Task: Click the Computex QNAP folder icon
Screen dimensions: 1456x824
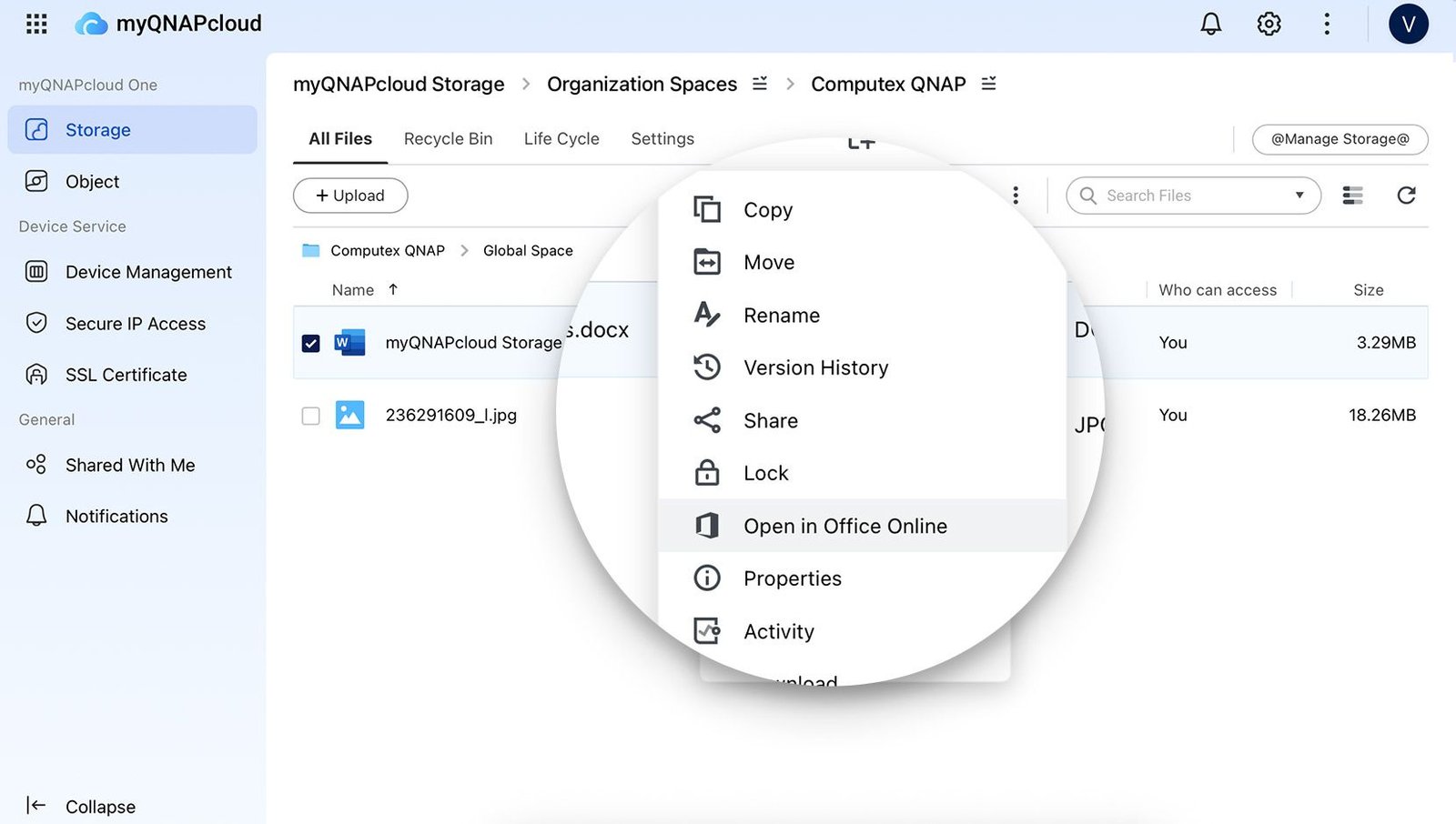Action: pyautogui.click(x=311, y=250)
